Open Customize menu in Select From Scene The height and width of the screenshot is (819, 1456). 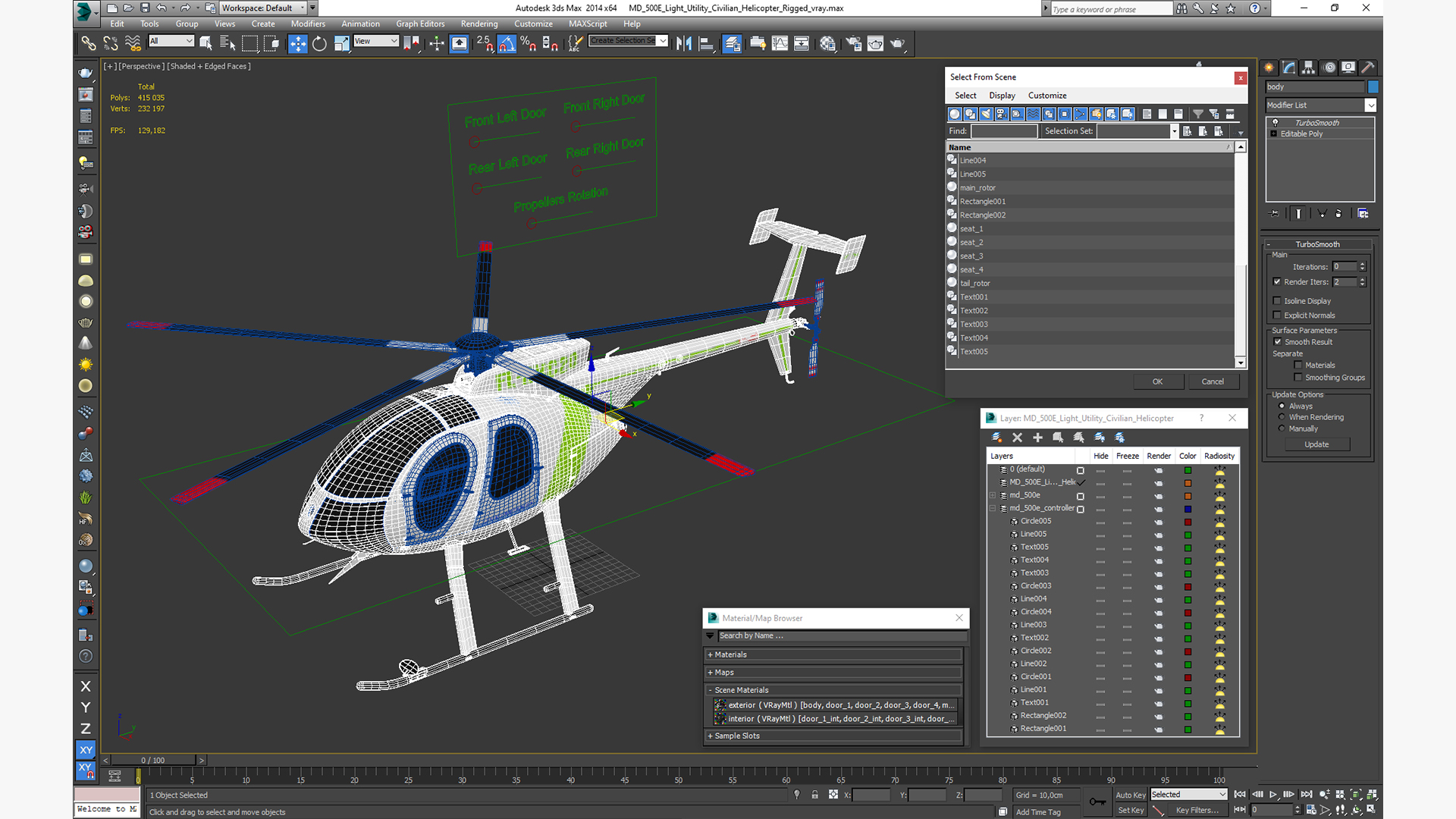pyautogui.click(x=1047, y=96)
